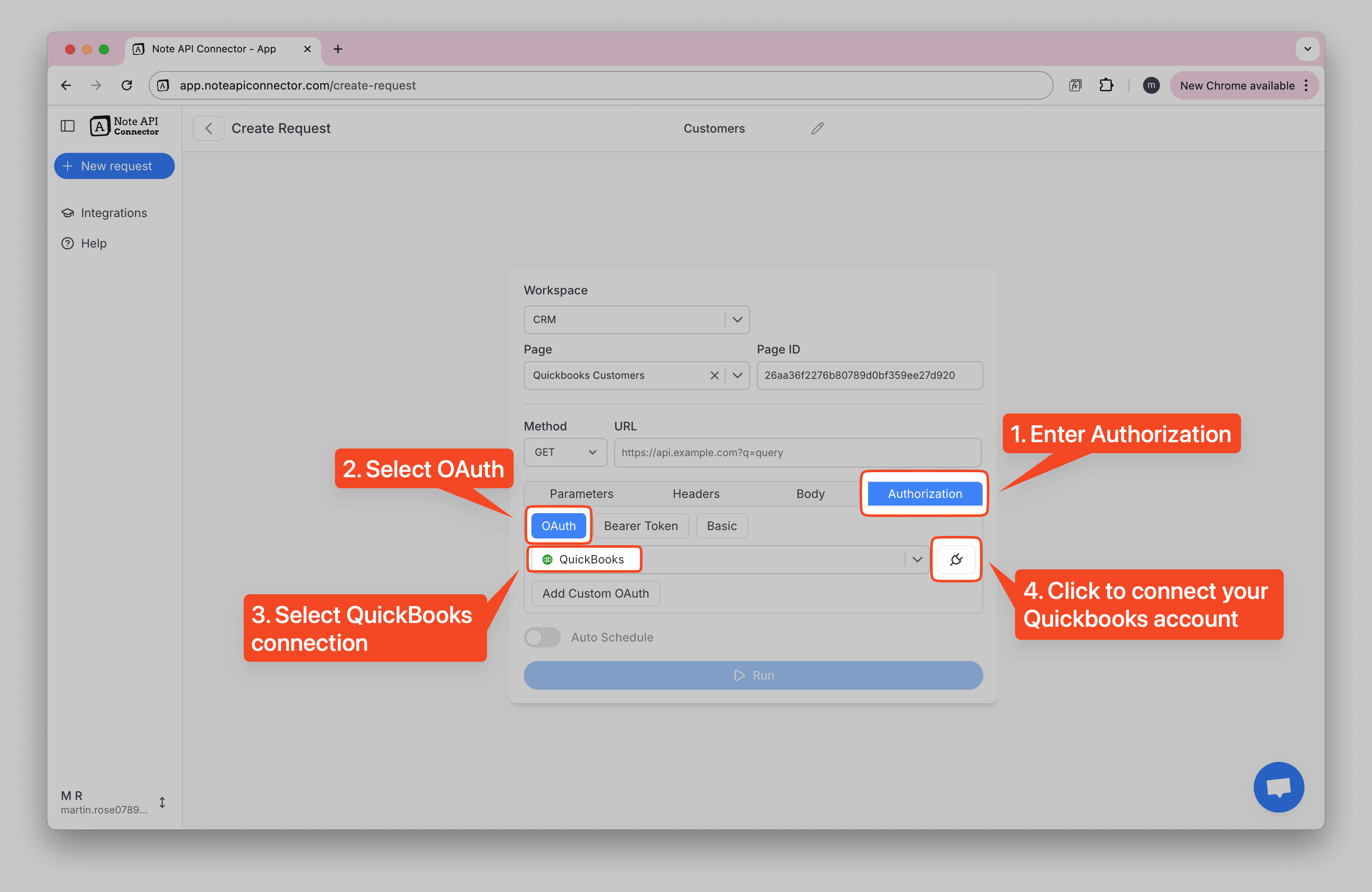Edit the Customers request name pencil
The height and width of the screenshot is (892, 1372).
point(817,128)
